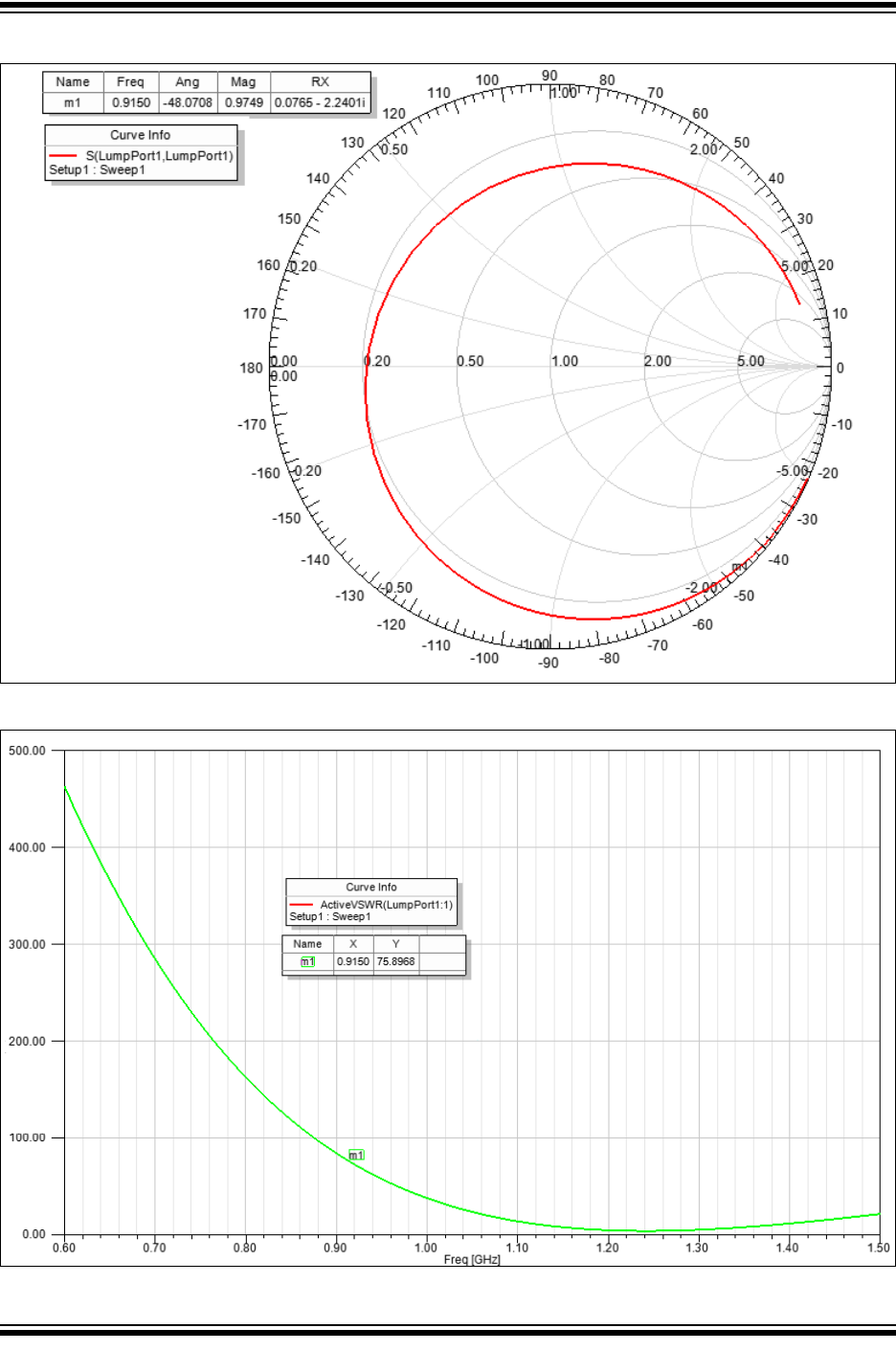Viewport: 896px width, 1351px height.
Task: Click the 0.60 x-axis tick label
Action: tap(63, 1248)
